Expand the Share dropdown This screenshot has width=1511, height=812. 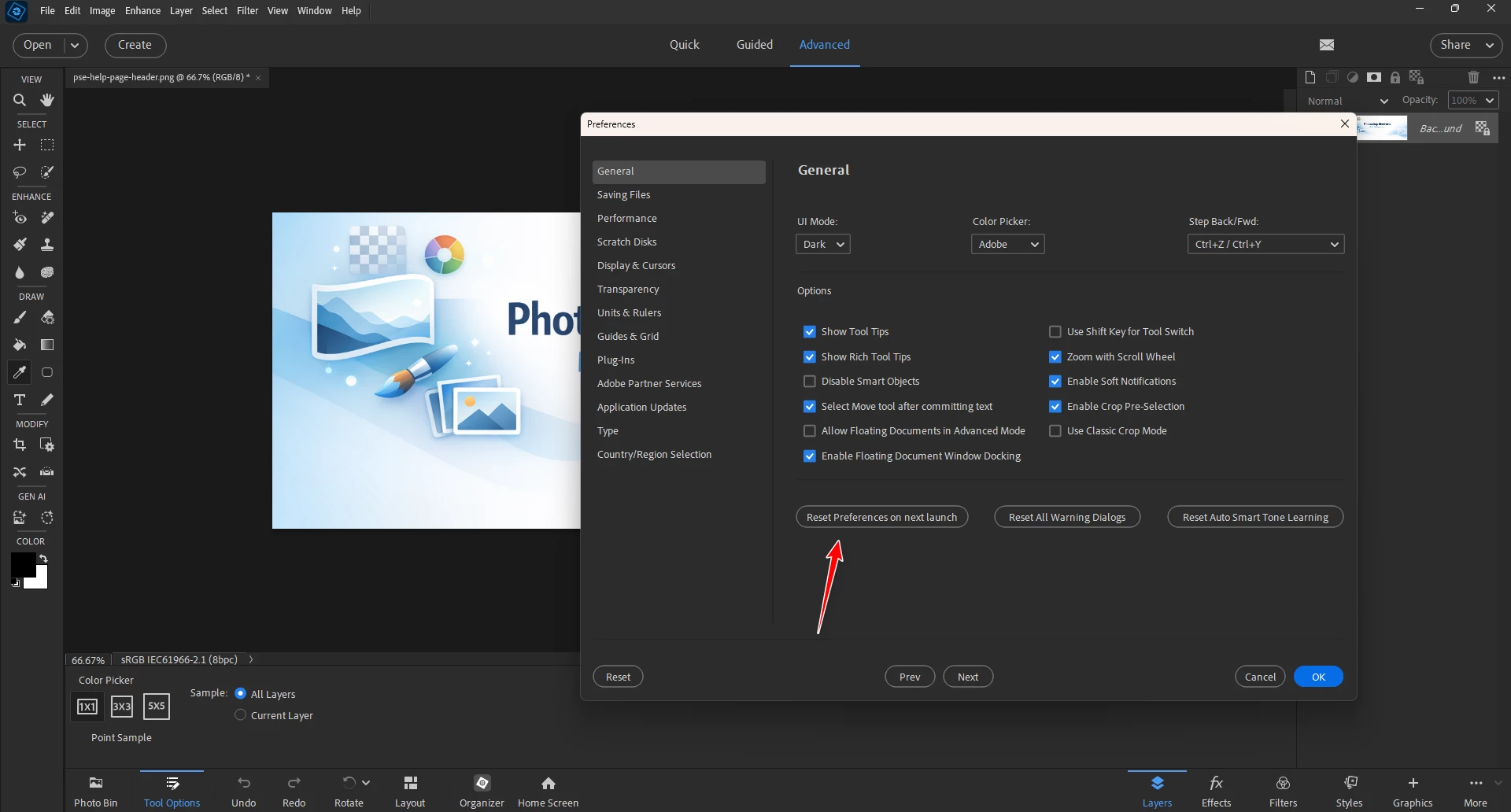click(x=1489, y=46)
